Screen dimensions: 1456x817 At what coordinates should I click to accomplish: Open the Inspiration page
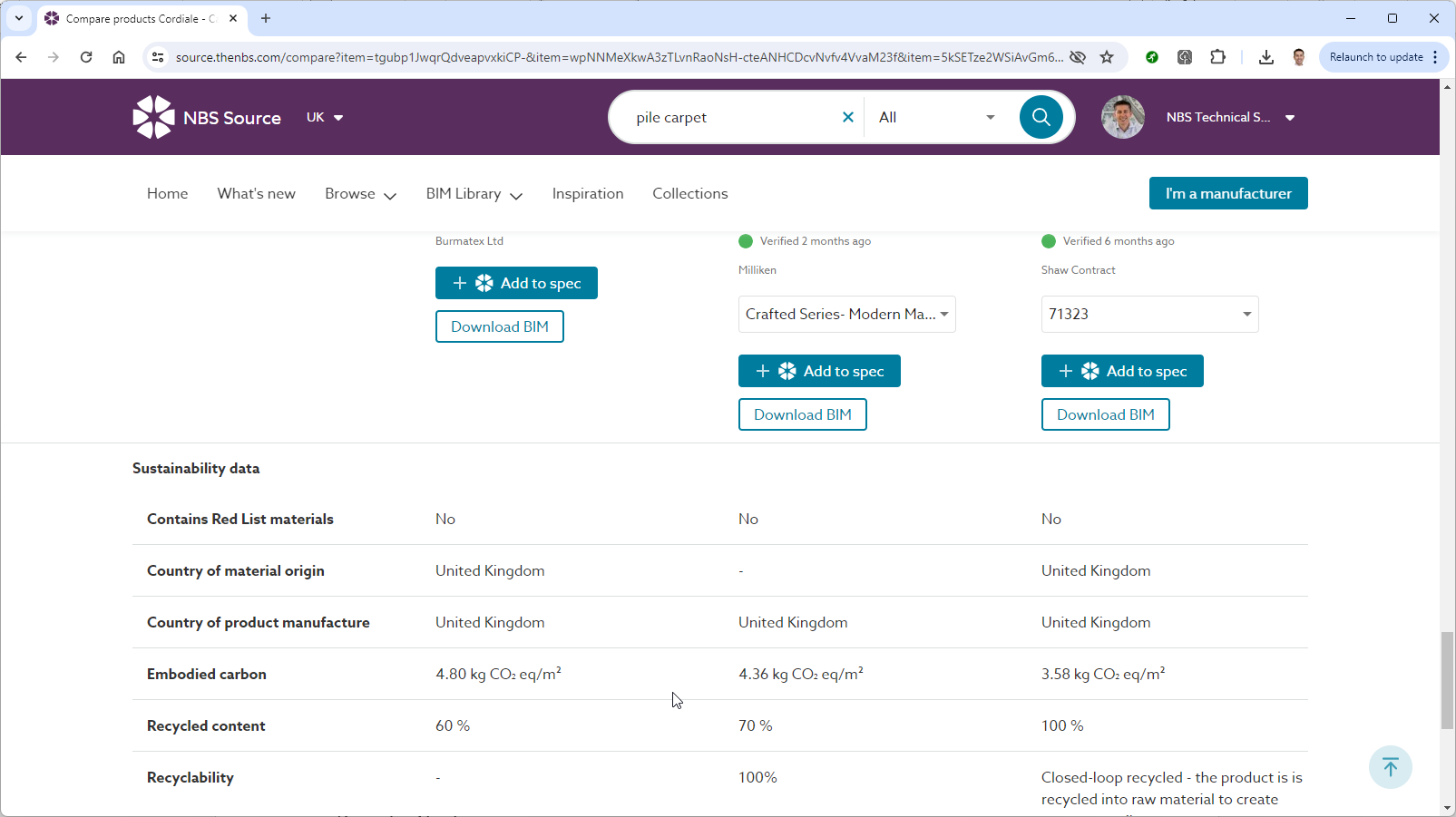[x=588, y=194]
